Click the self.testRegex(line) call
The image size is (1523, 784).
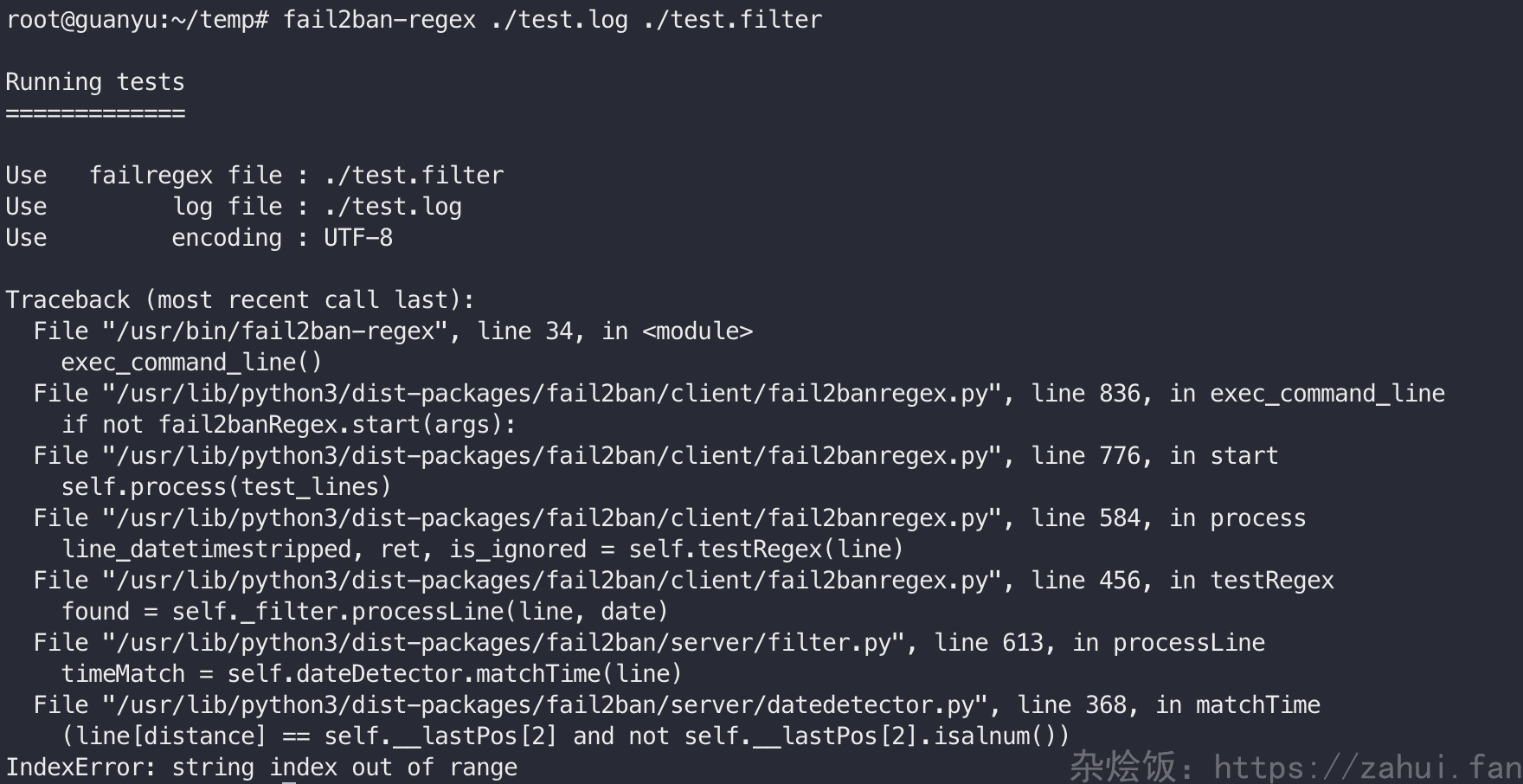coord(766,549)
